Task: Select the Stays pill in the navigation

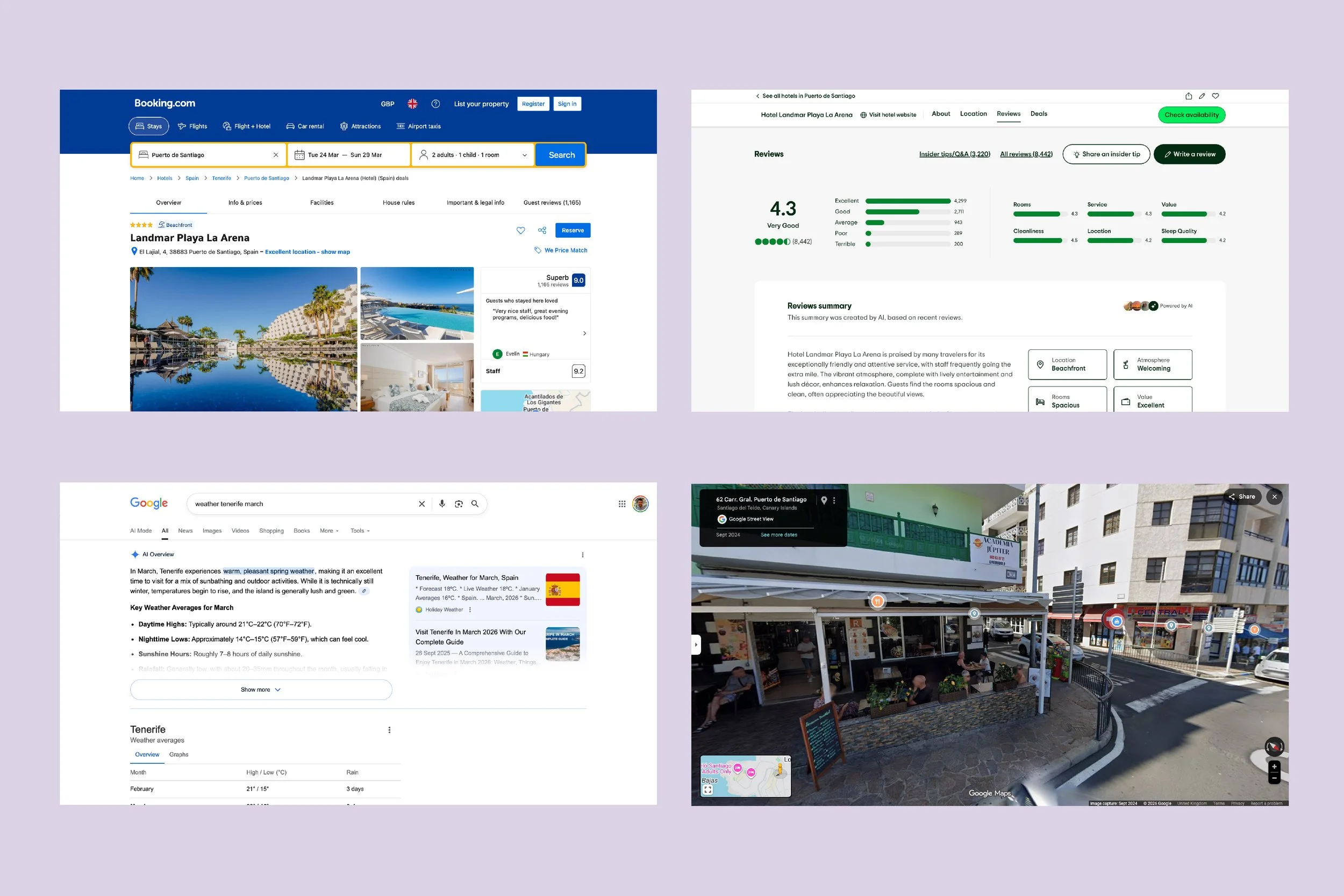Action: 148,126
